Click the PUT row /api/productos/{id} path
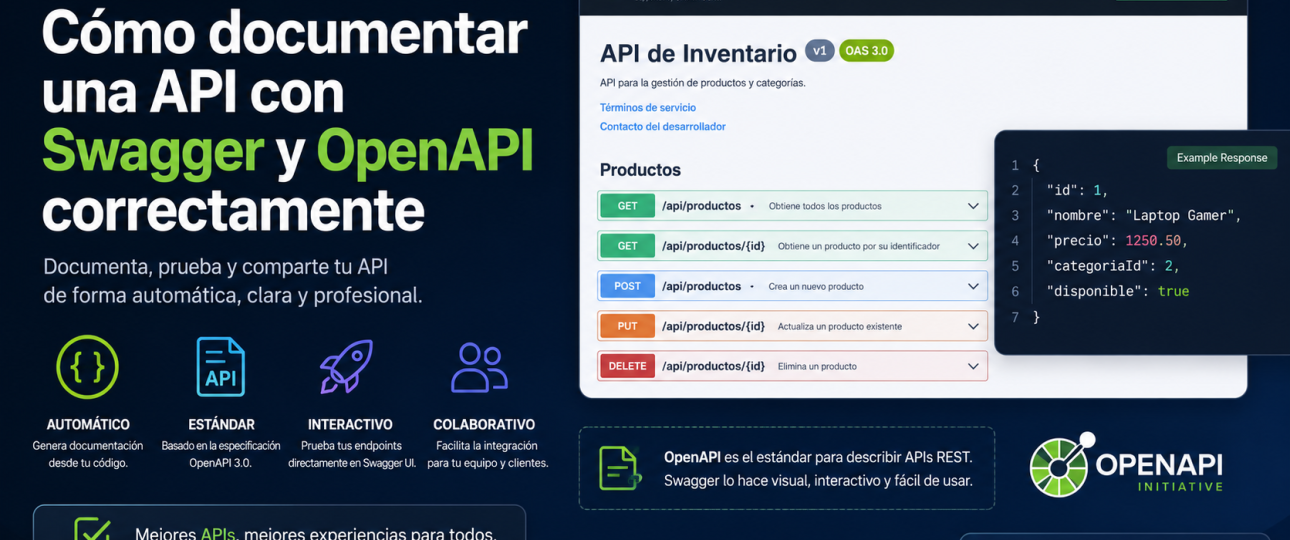 click(x=713, y=326)
